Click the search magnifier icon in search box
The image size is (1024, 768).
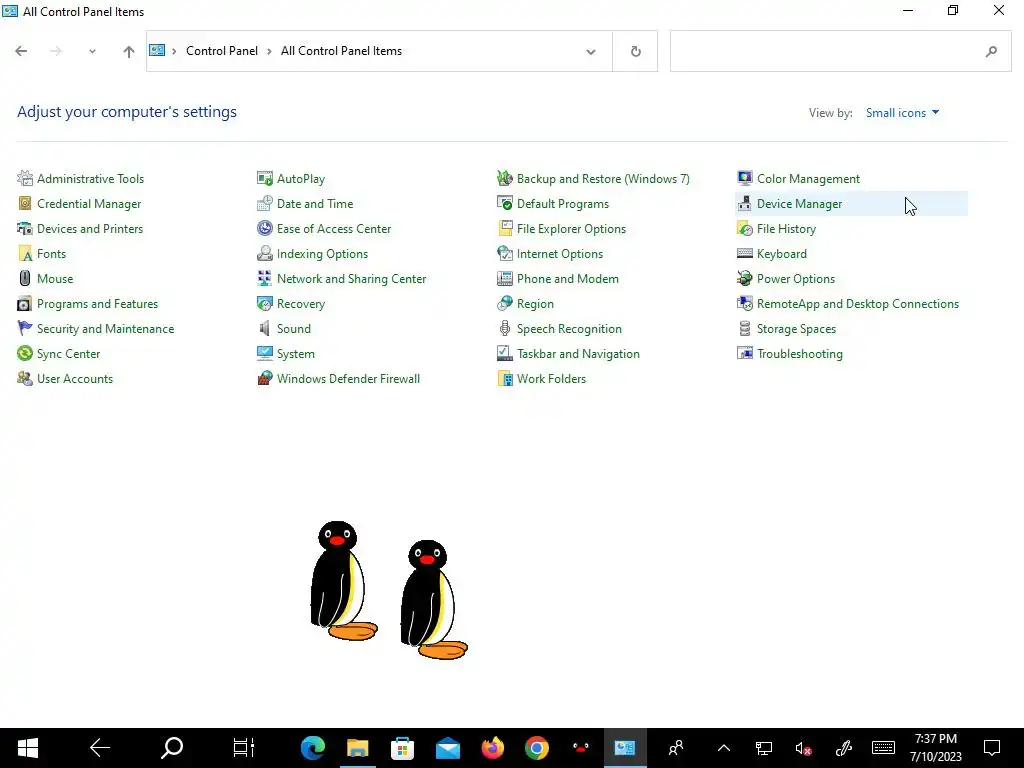pos(991,51)
